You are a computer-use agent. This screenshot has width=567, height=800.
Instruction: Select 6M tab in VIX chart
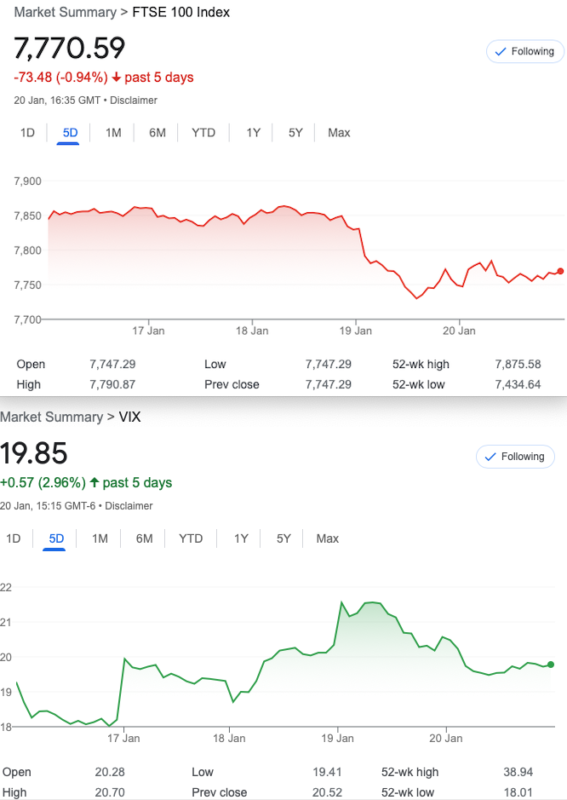[144, 538]
